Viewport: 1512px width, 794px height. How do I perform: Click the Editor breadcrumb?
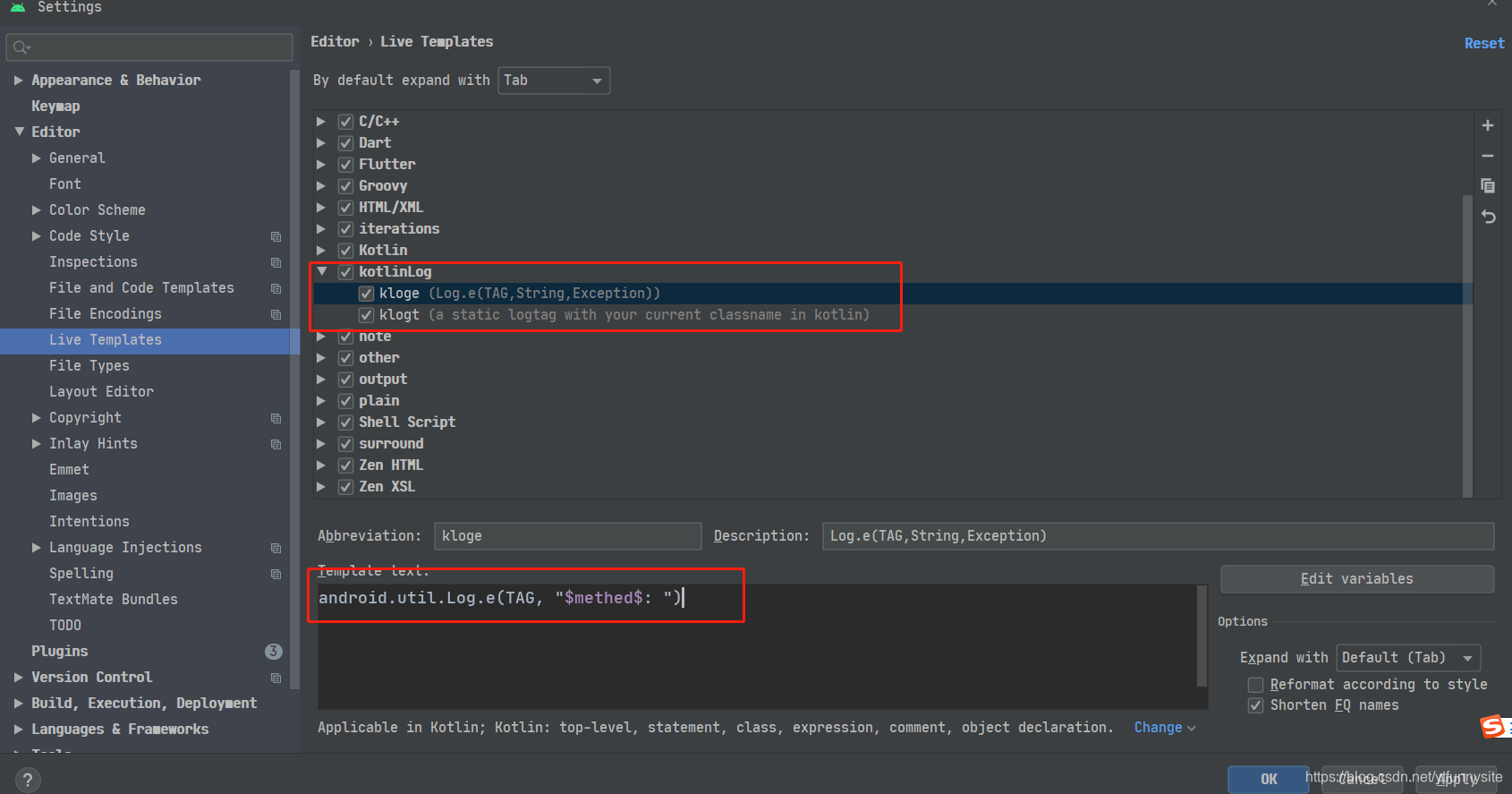(x=335, y=42)
